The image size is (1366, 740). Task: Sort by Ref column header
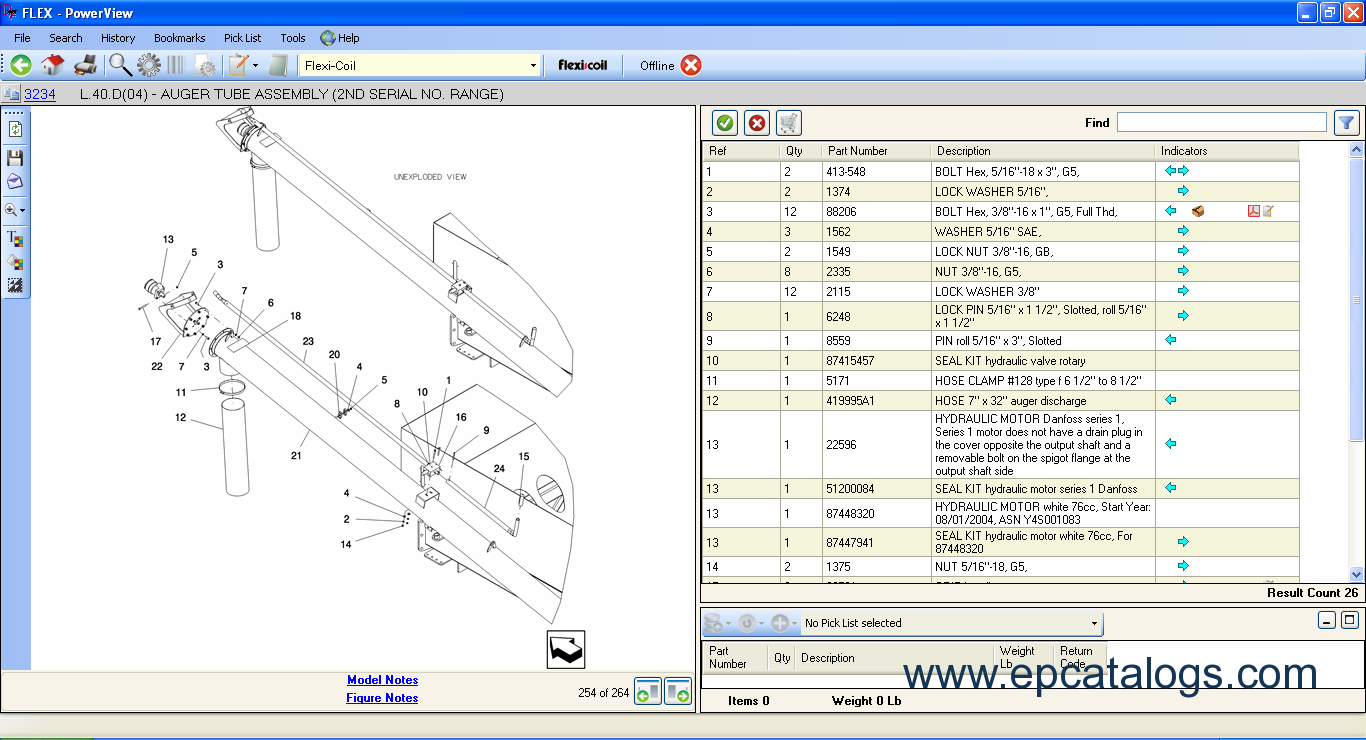tap(741, 151)
